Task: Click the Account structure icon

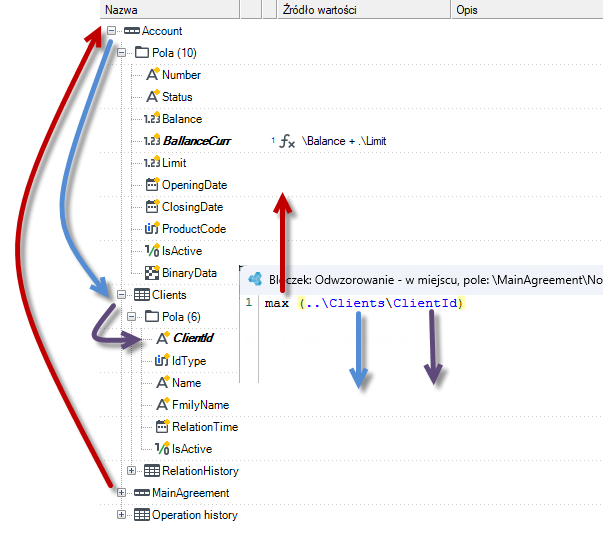Action: (x=132, y=30)
